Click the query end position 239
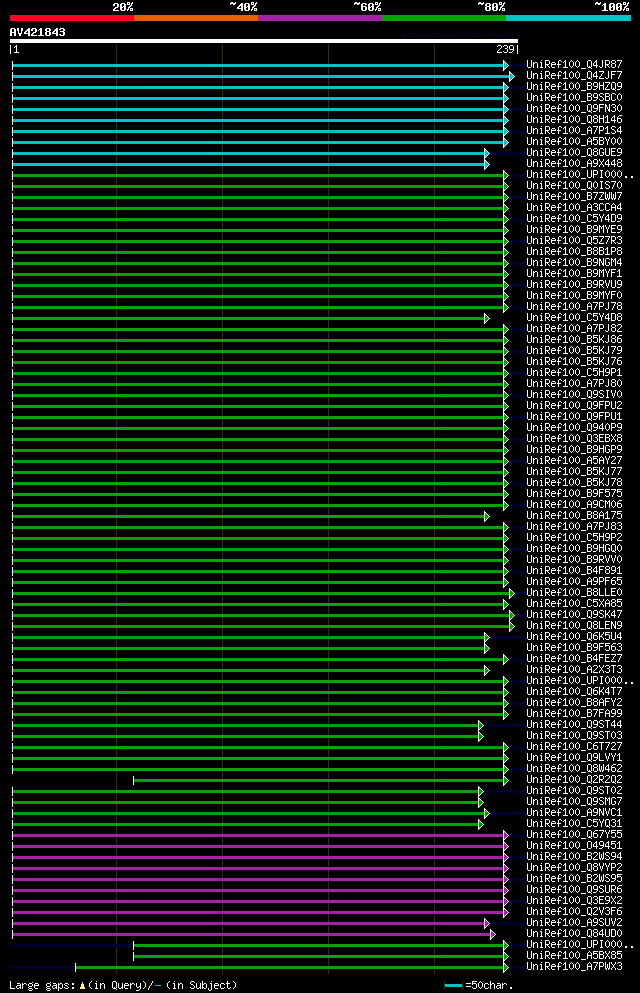640x993 pixels. (x=505, y=49)
